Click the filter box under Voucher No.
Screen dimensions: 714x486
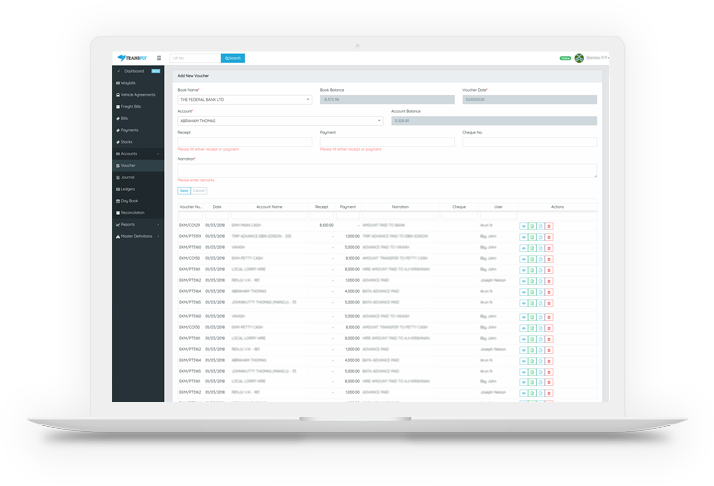pos(190,215)
